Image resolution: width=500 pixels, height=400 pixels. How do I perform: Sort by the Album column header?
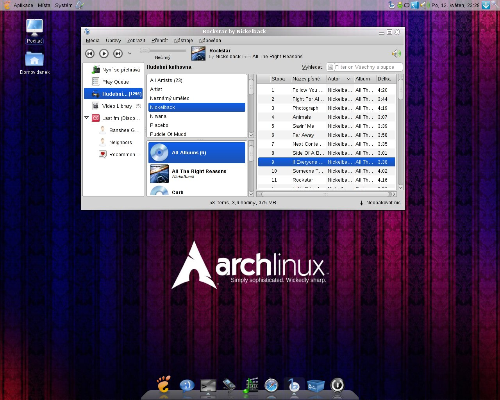[363, 79]
